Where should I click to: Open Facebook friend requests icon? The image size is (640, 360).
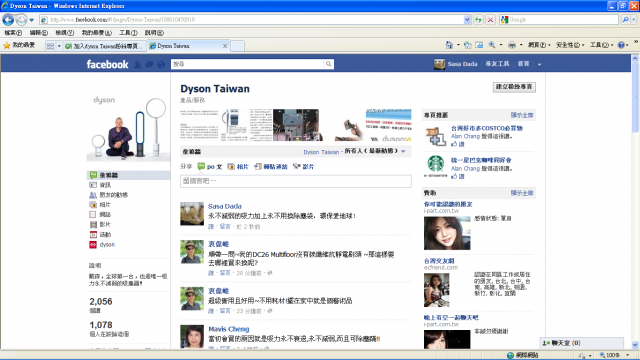tap(138, 64)
